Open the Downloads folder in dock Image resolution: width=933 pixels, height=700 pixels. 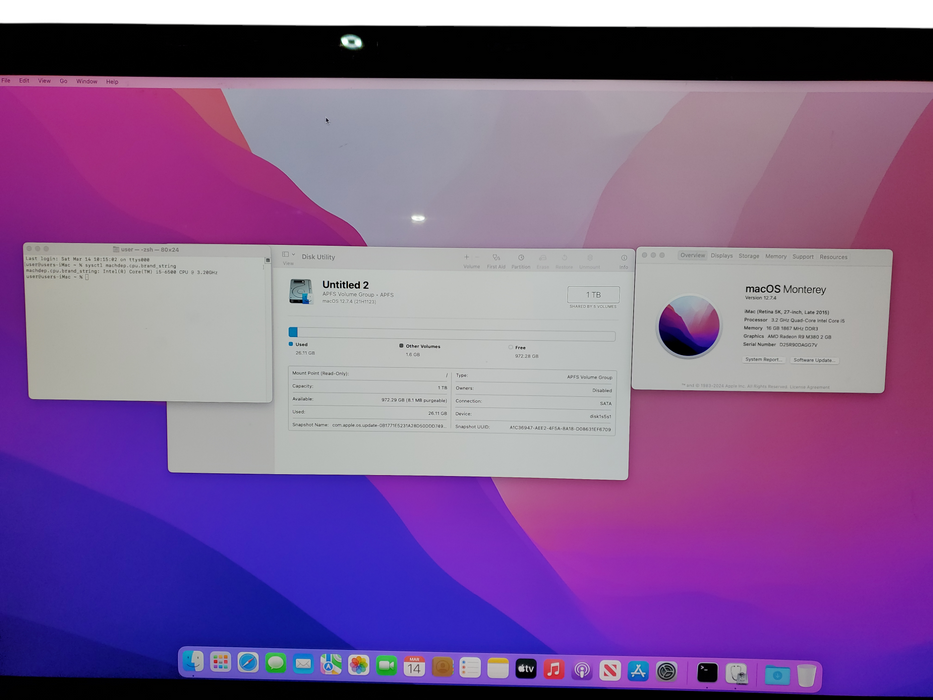(x=777, y=674)
